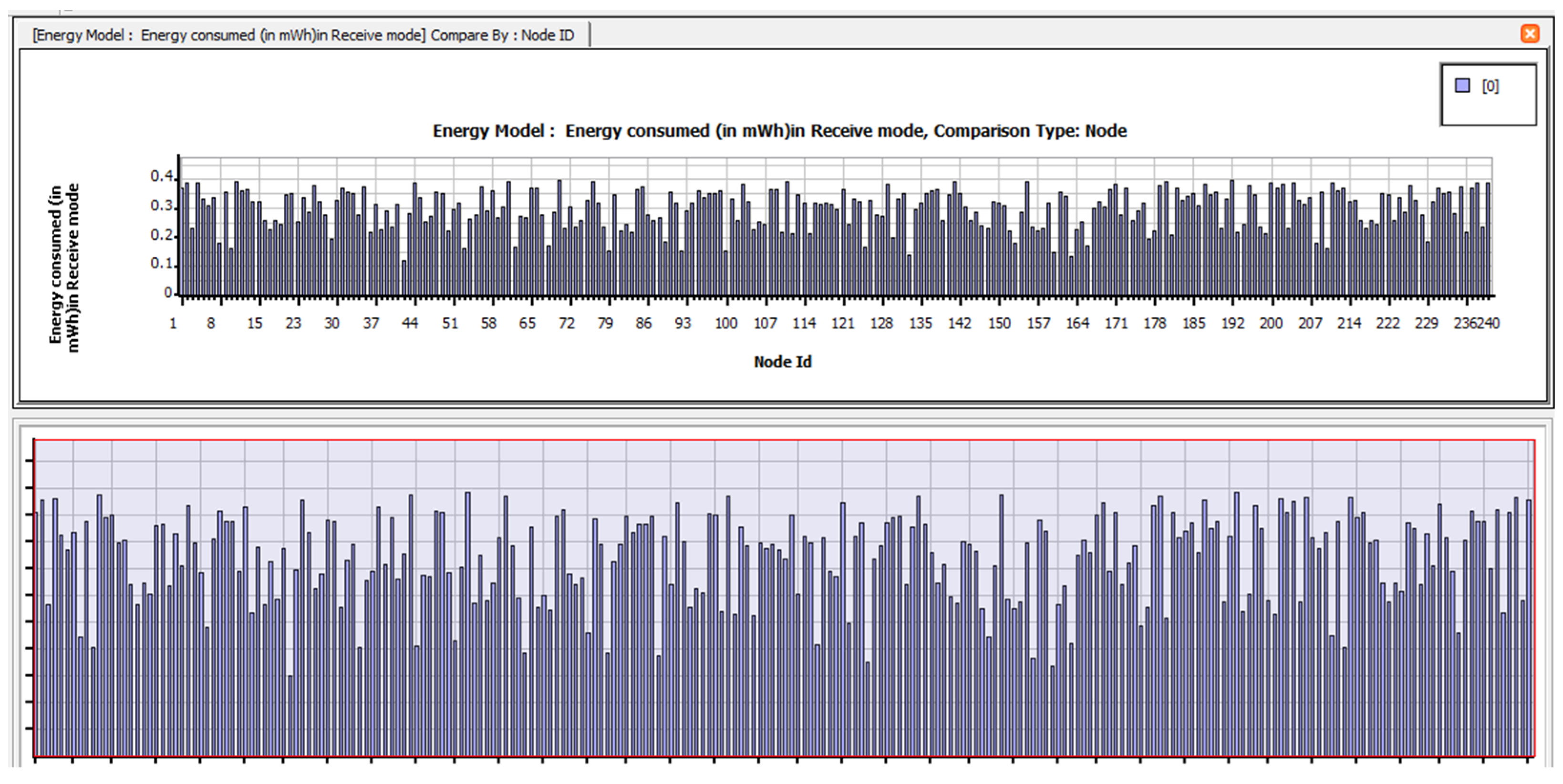Click x-axis label 72
Screen dimensions: 1563x784
pos(566,323)
